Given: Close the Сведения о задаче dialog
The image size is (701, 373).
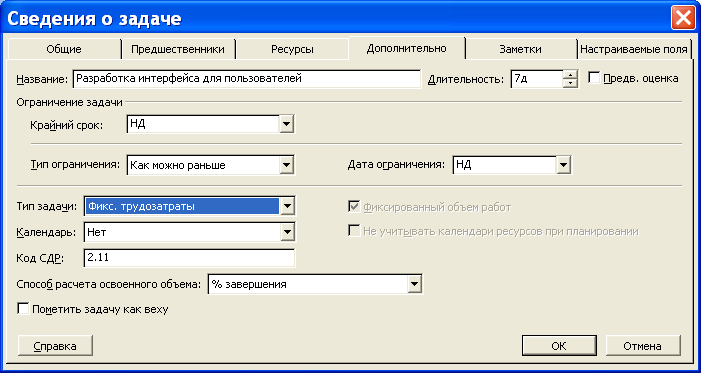Looking at the screenshot, I should [683, 19].
